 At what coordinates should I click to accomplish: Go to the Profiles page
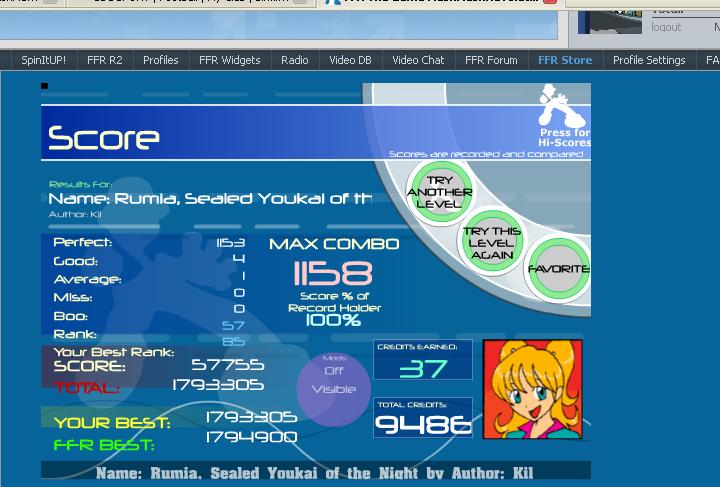(x=161, y=60)
